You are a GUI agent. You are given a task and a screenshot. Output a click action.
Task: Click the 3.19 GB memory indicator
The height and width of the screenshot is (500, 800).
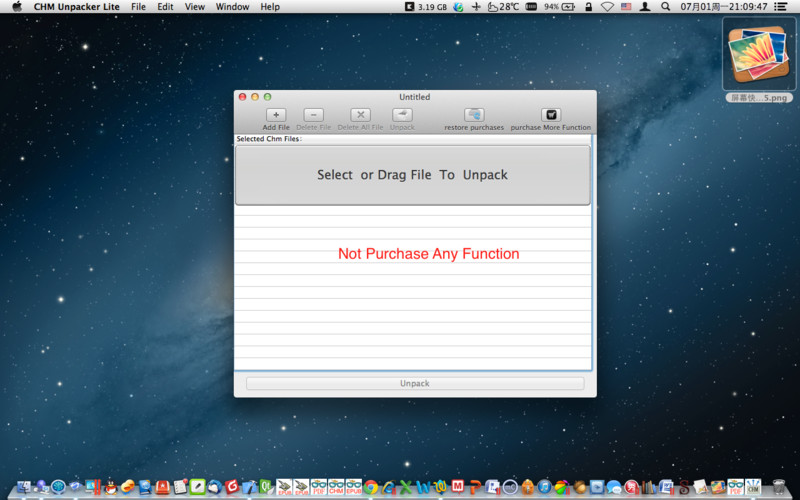point(426,7)
